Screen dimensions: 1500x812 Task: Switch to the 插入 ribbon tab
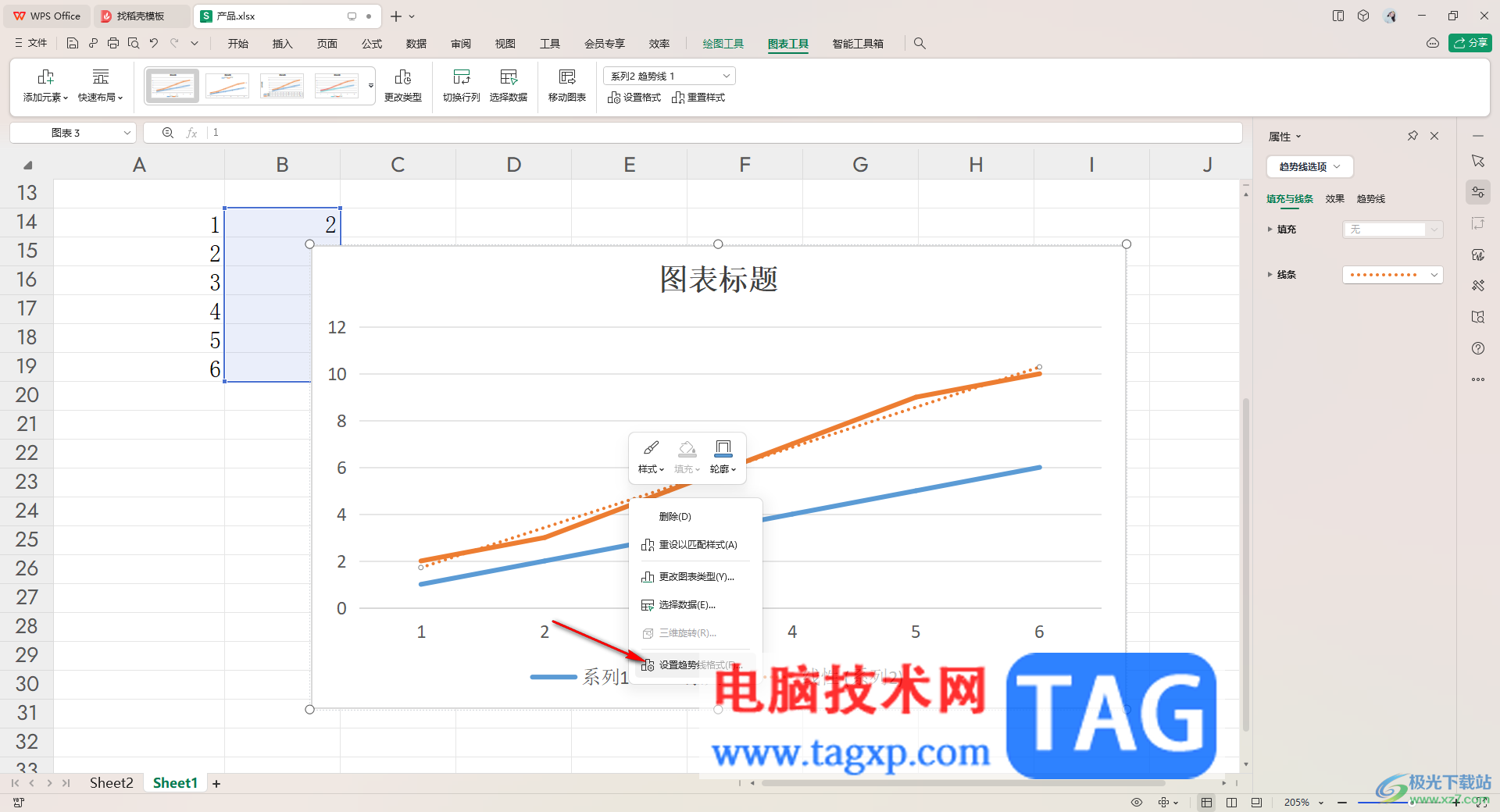coord(282,44)
